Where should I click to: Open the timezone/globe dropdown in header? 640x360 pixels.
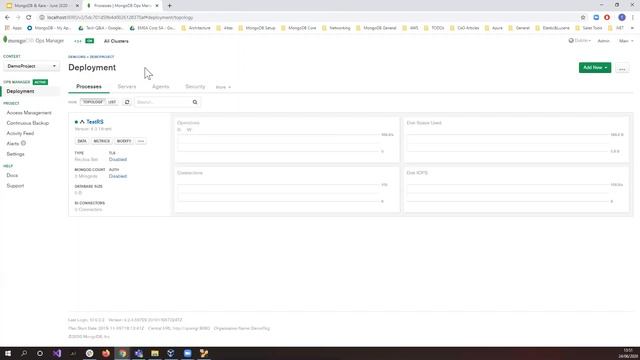(580, 40)
